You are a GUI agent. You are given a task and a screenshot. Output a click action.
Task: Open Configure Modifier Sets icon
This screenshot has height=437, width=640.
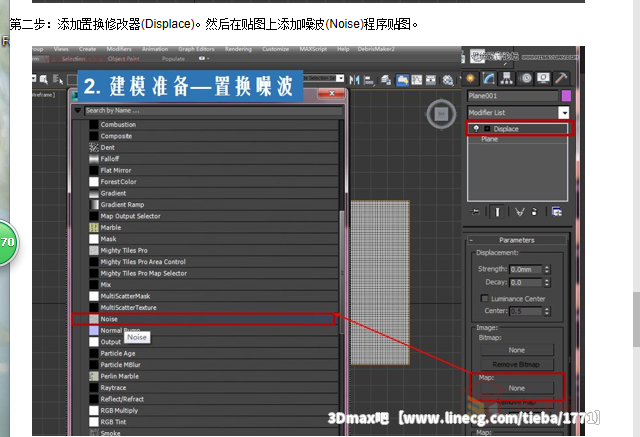click(x=557, y=212)
